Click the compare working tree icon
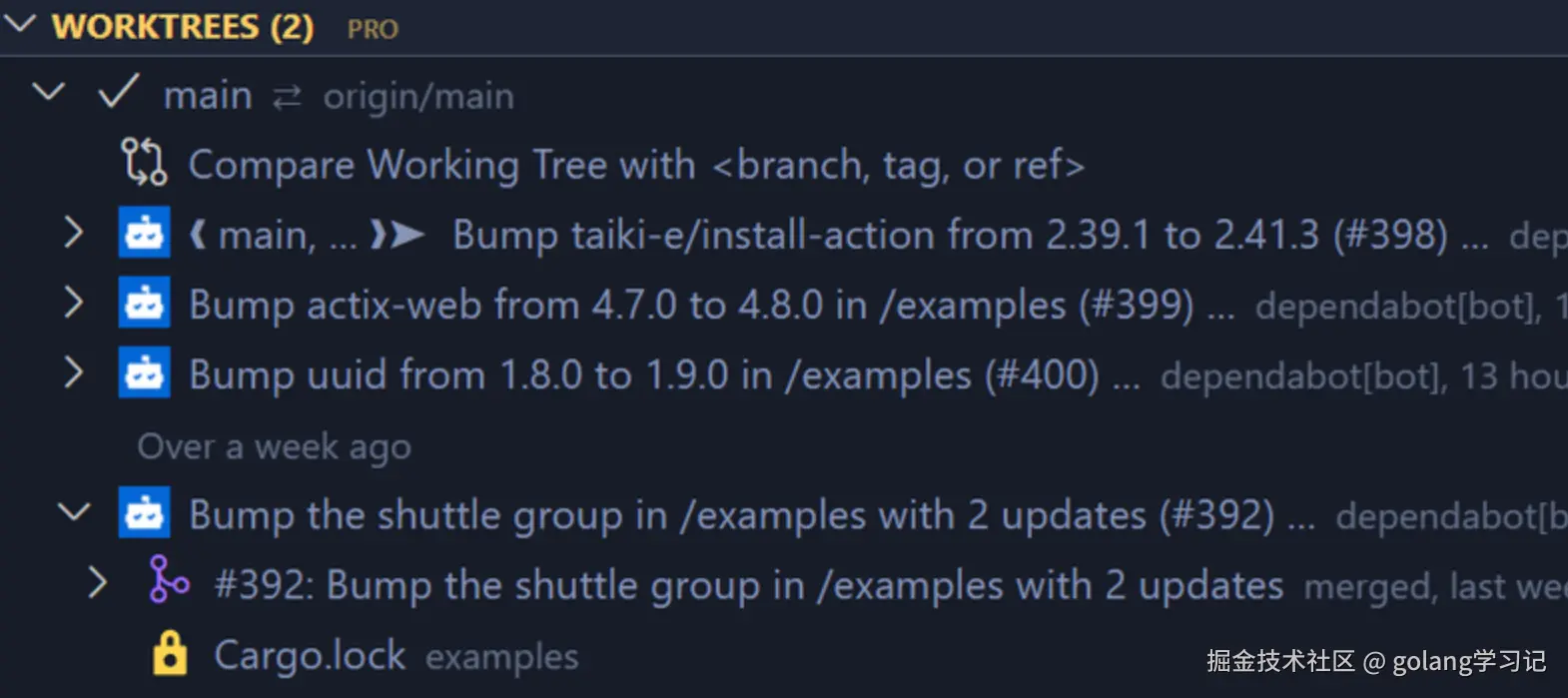 144,162
